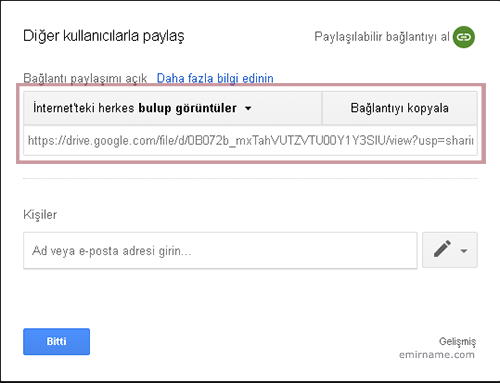
Task: Open the "Gelişmiş" advanced settings link
Action: point(457,342)
